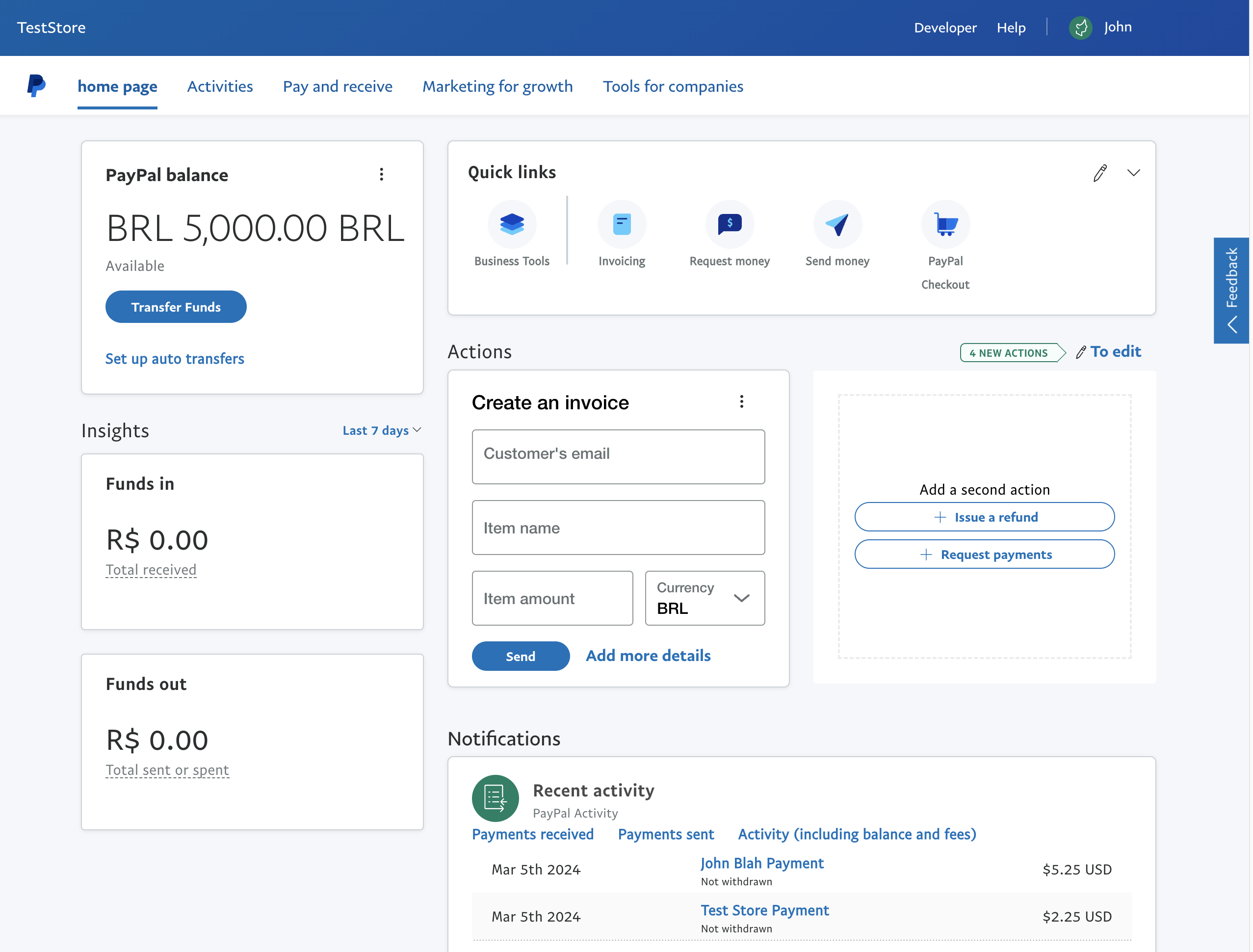Click Set up auto transfers link
This screenshot has width=1253, height=952.
click(175, 359)
